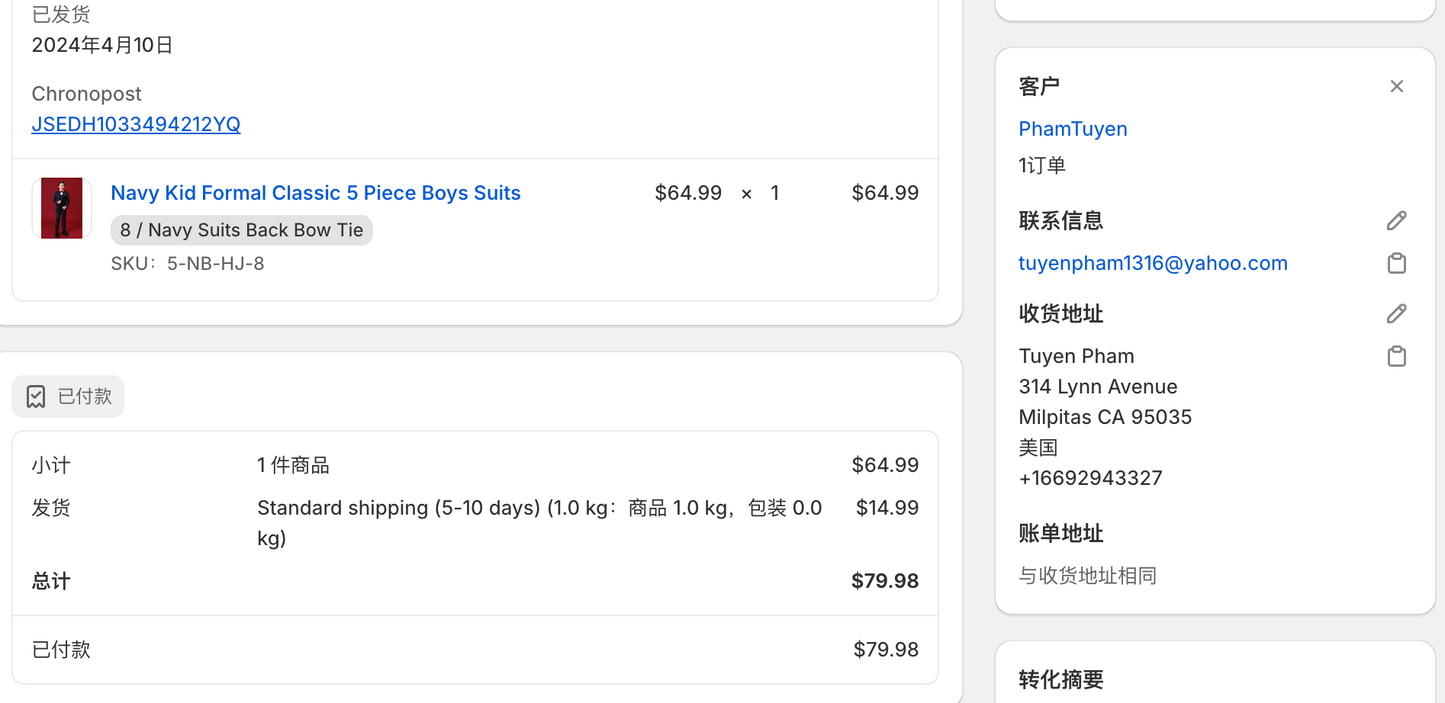
Task: Click the shipped date 2024年4月10日
Action: tap(102, 45)
